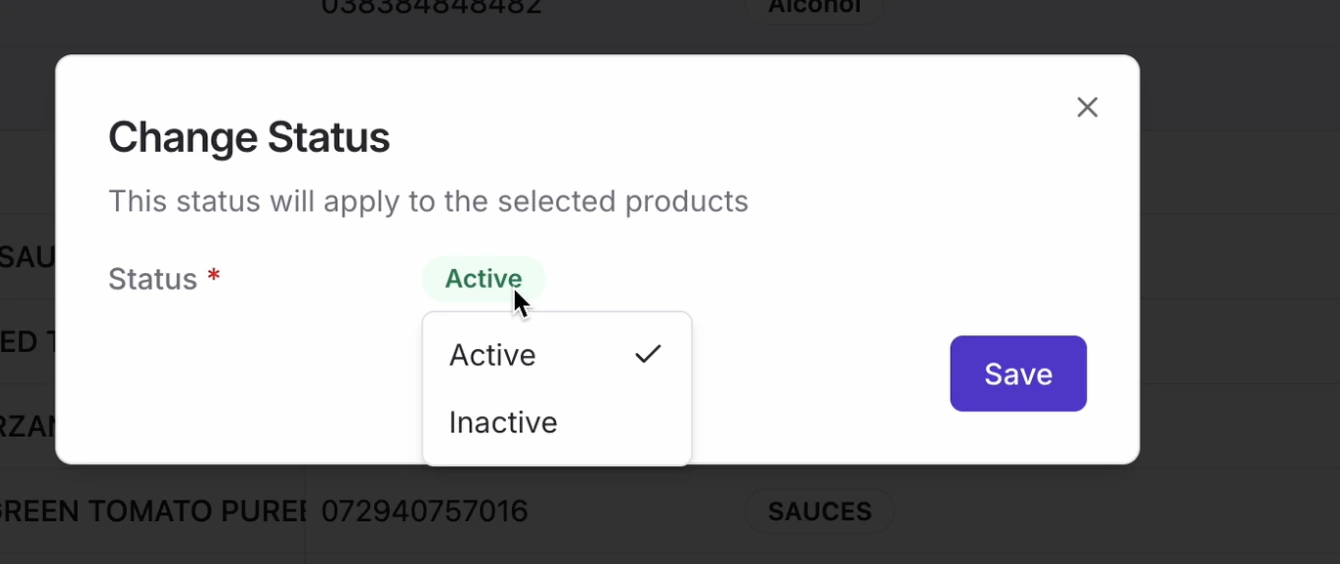
Task: Close the Change Status dialog
Action: [1087, 107]
